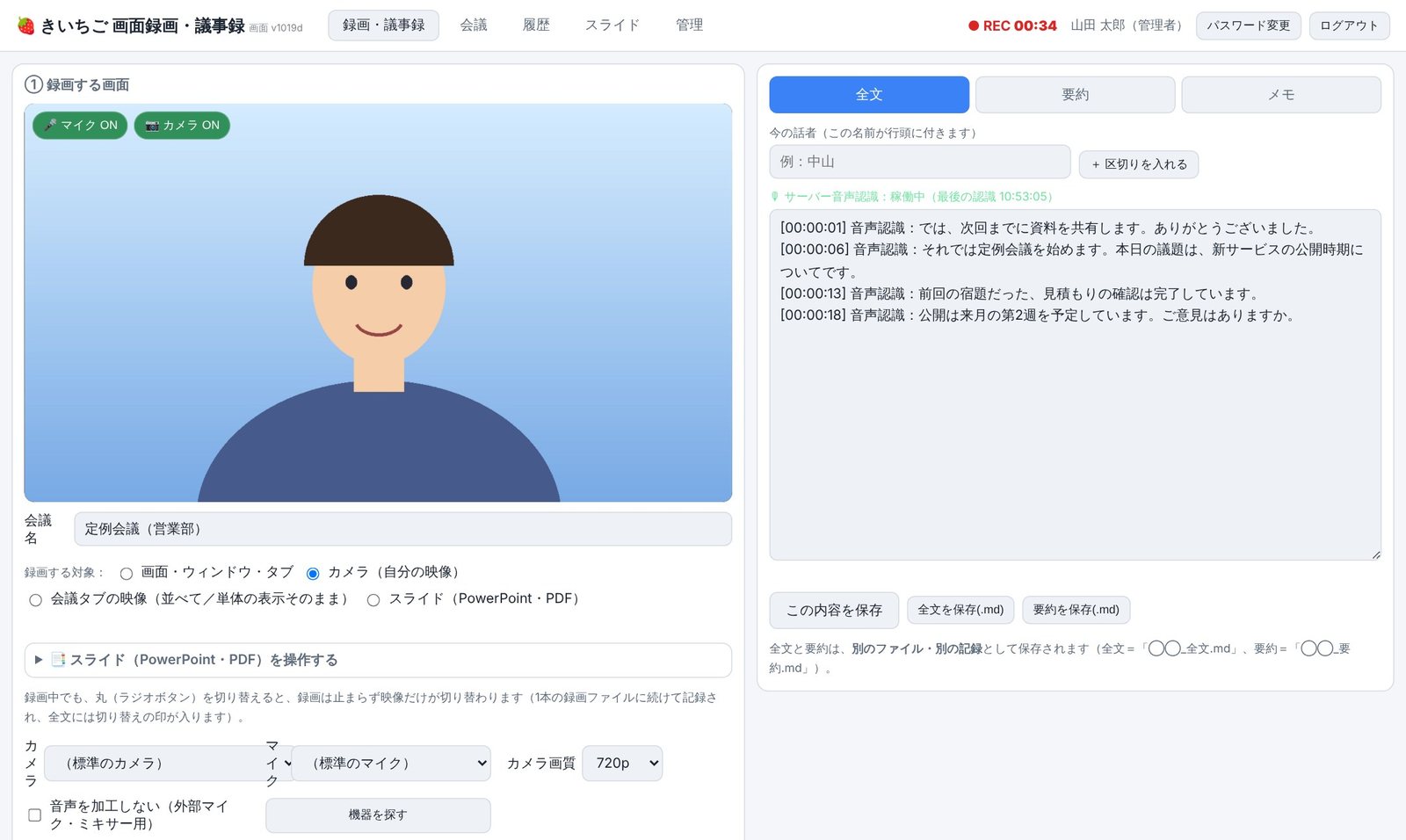Switch to the スライド nav tab
This screenshot has height=840, width=1406.
612,25
